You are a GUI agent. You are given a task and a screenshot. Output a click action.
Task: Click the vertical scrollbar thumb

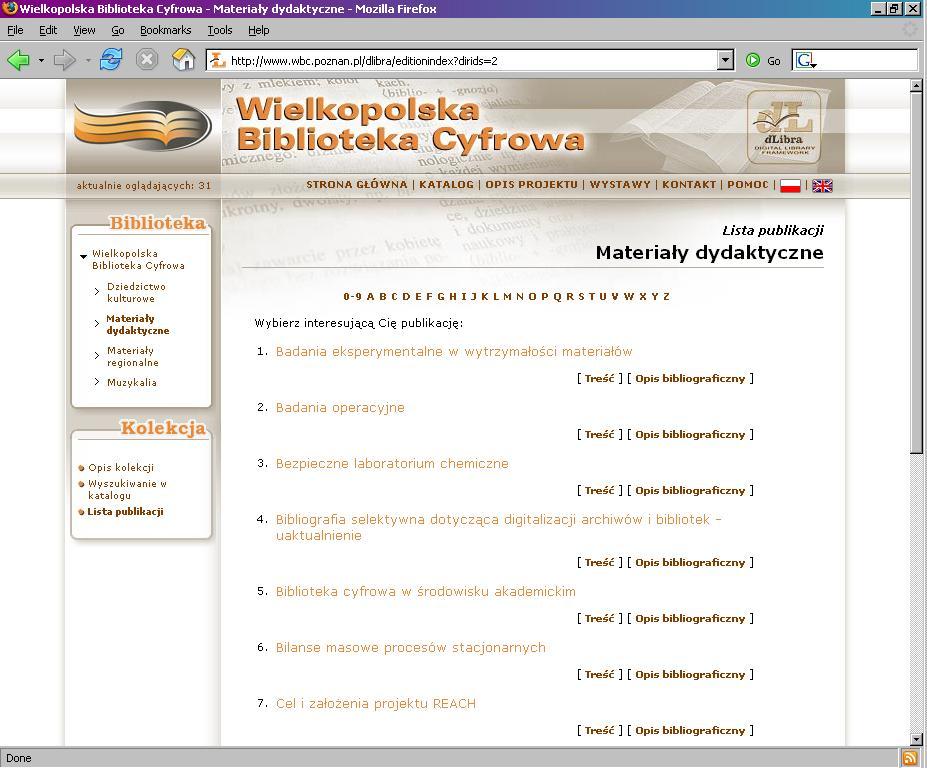[x=916, y=273]
